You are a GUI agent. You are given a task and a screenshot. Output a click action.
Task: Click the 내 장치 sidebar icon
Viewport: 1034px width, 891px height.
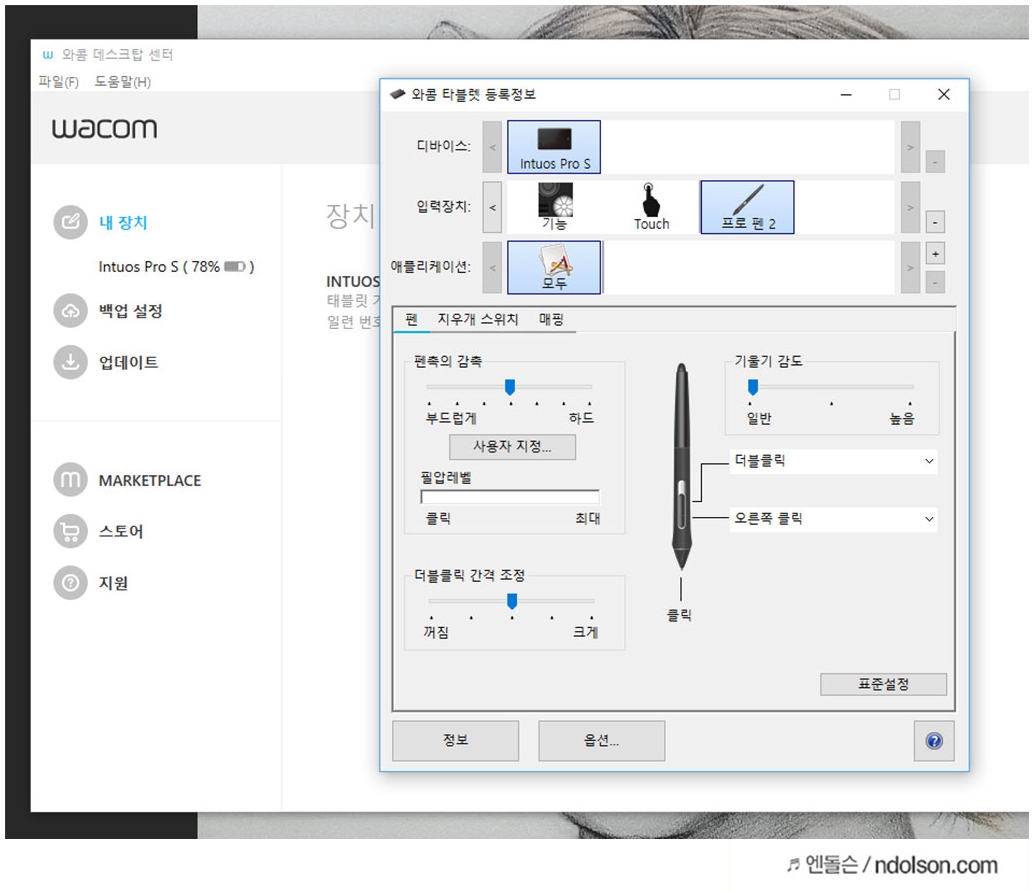71,222
